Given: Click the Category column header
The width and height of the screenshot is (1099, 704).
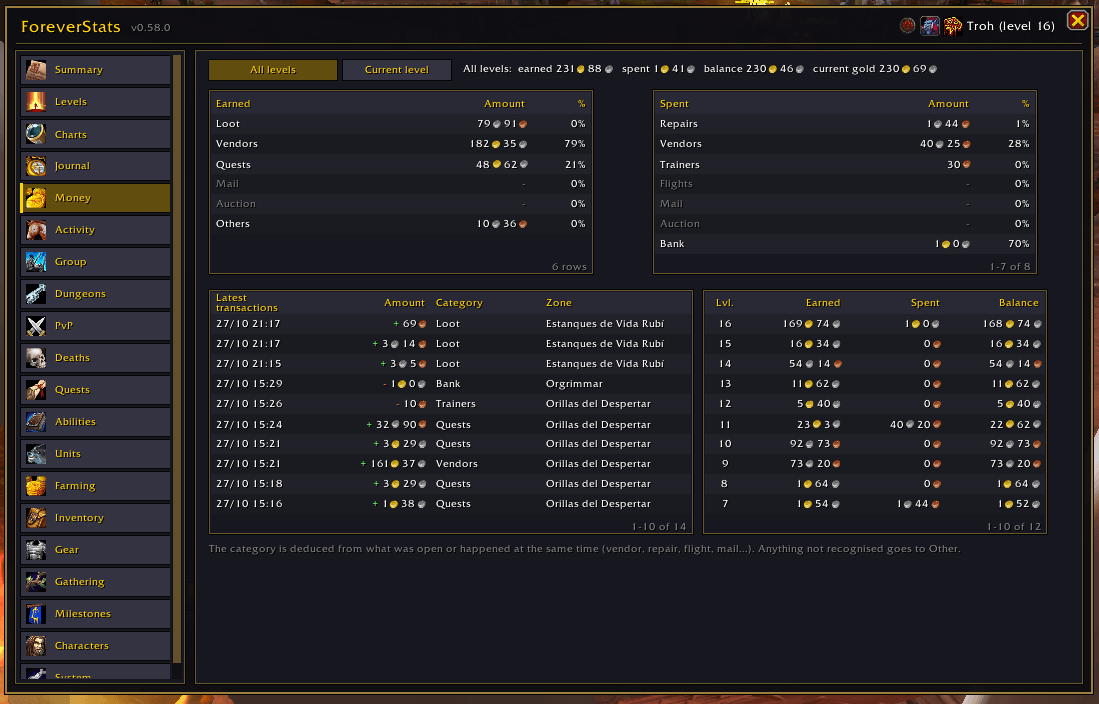Looking at the screenshot, I should [x=459, y=303].
